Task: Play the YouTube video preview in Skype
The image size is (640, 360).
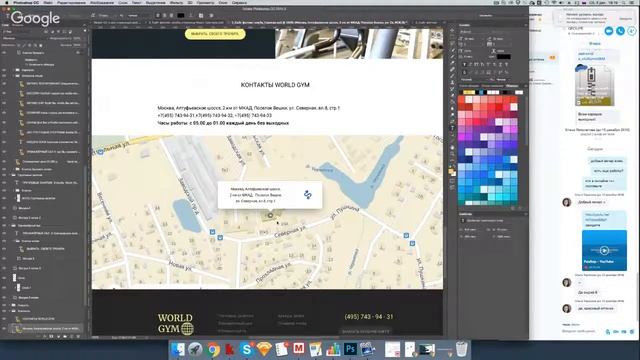Action: point(604,250)
